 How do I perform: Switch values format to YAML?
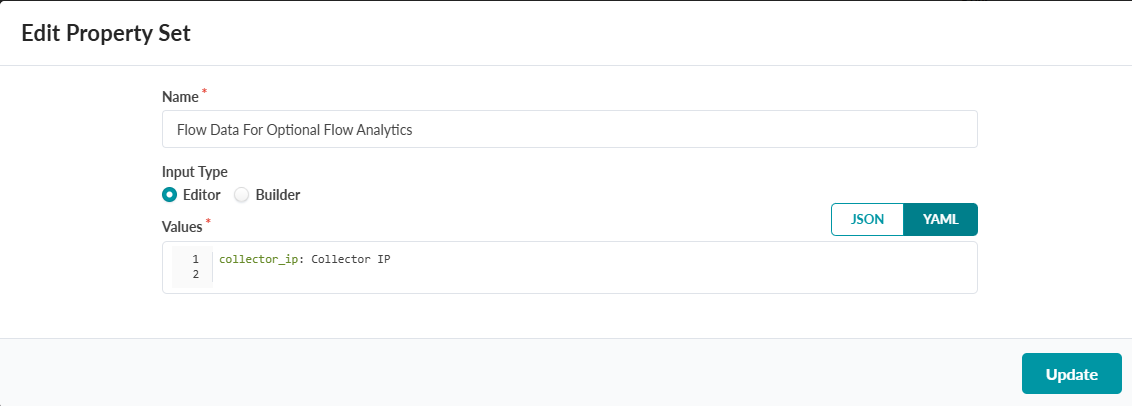pyautogui.click(x=940, y=220)
